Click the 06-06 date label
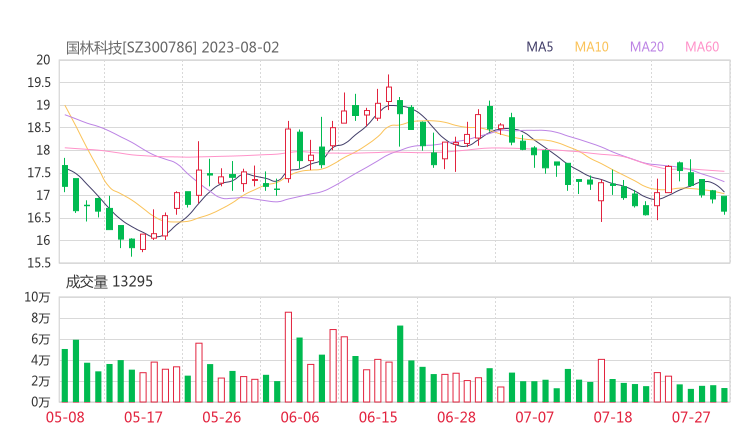 pos(300,417)
